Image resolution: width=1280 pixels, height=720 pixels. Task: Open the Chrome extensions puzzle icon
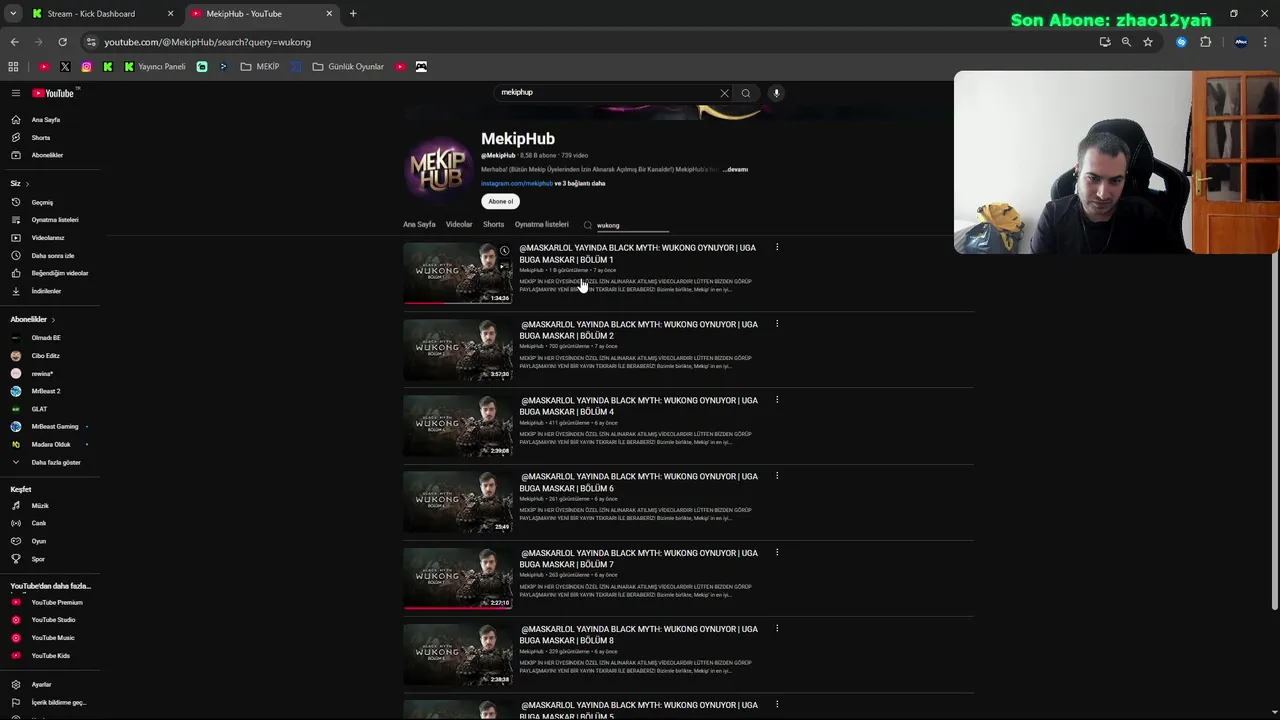coord(1205,42)
